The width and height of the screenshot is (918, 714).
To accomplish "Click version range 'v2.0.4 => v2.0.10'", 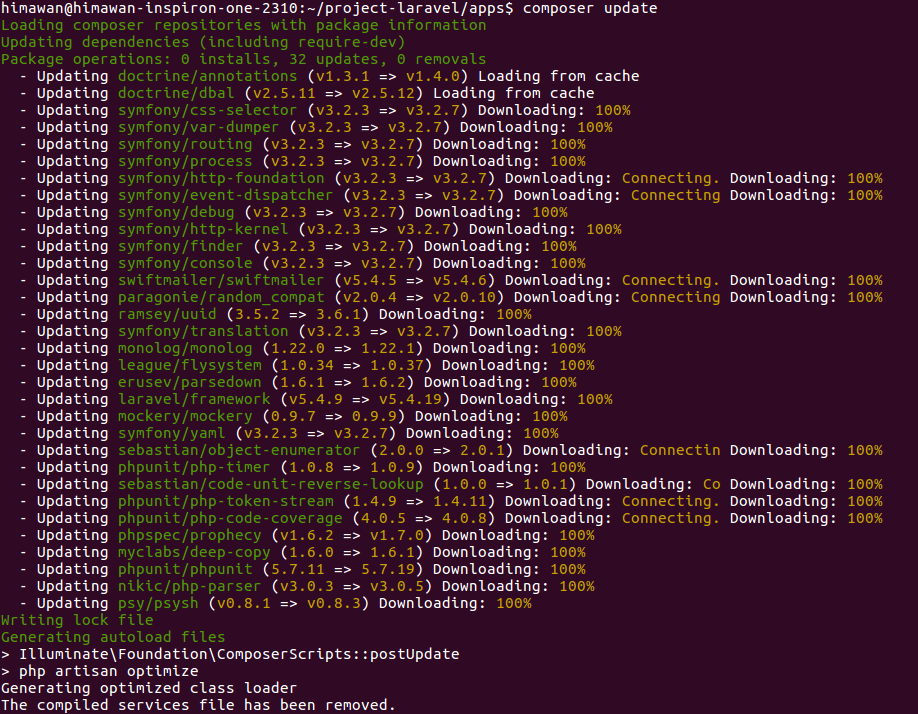I will click(x=419, y=297).
